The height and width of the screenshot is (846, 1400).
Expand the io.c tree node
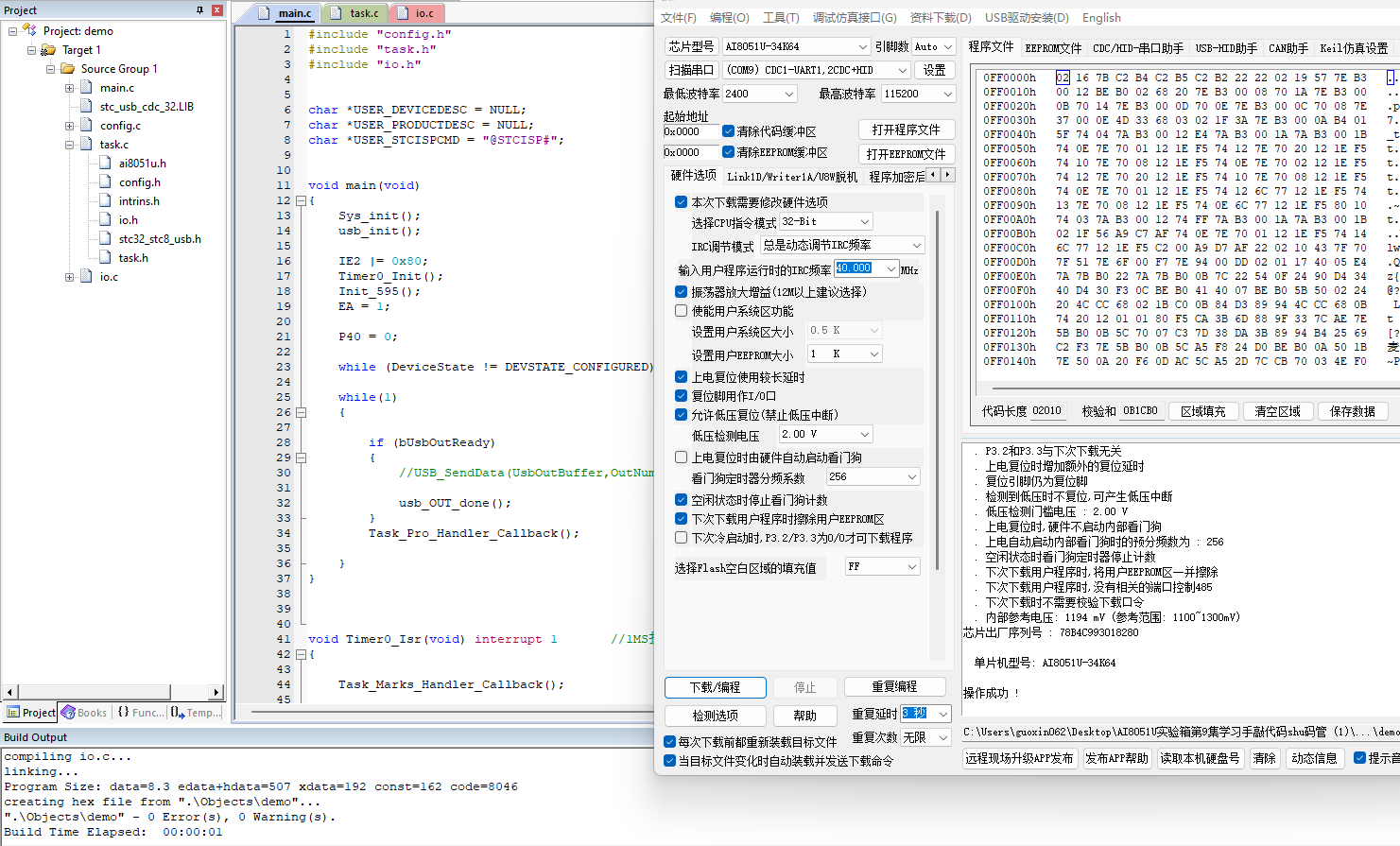(69, 277)
